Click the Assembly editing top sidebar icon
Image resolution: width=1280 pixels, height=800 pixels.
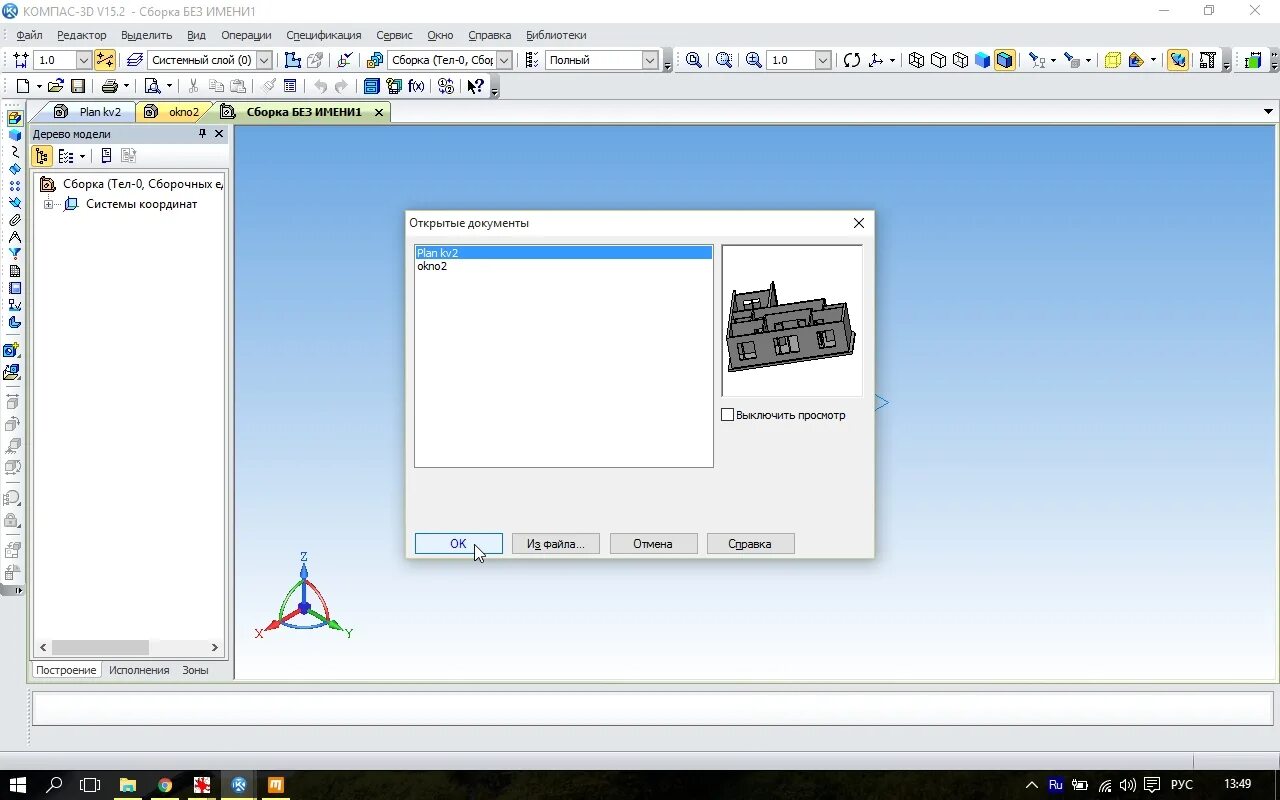coord(14,118)
